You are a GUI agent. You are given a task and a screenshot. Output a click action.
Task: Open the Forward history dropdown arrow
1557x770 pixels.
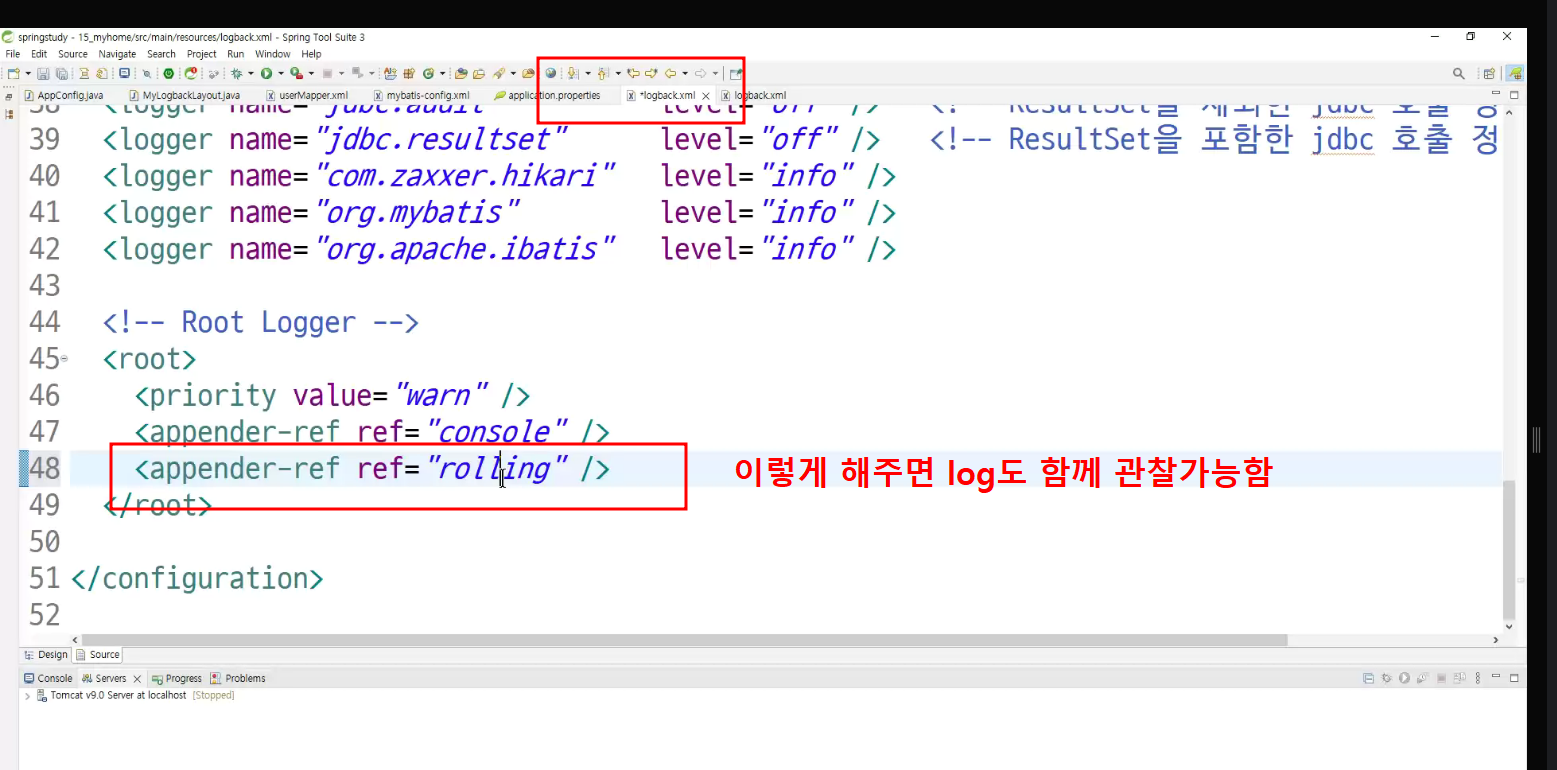click(715, 73)
